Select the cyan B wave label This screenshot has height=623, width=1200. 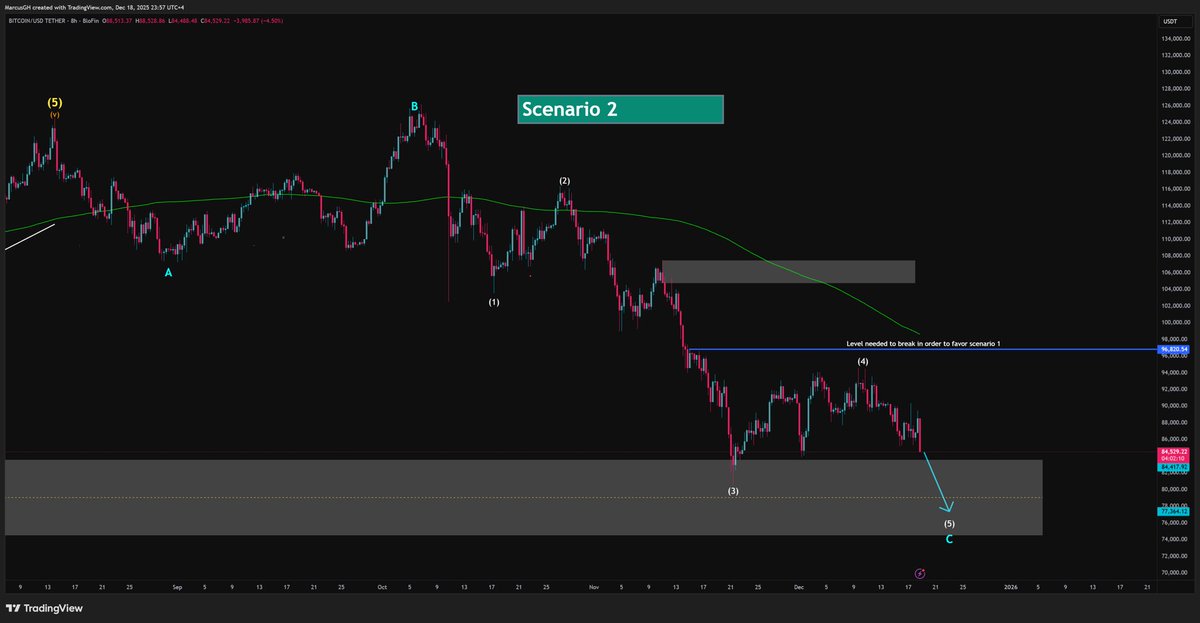(414, 106)
